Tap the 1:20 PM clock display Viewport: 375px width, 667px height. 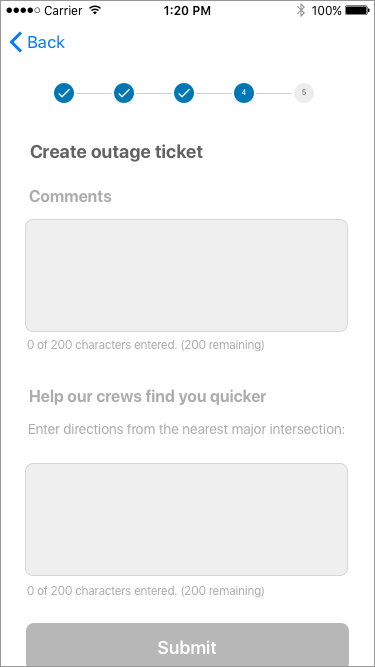(187, 11)
